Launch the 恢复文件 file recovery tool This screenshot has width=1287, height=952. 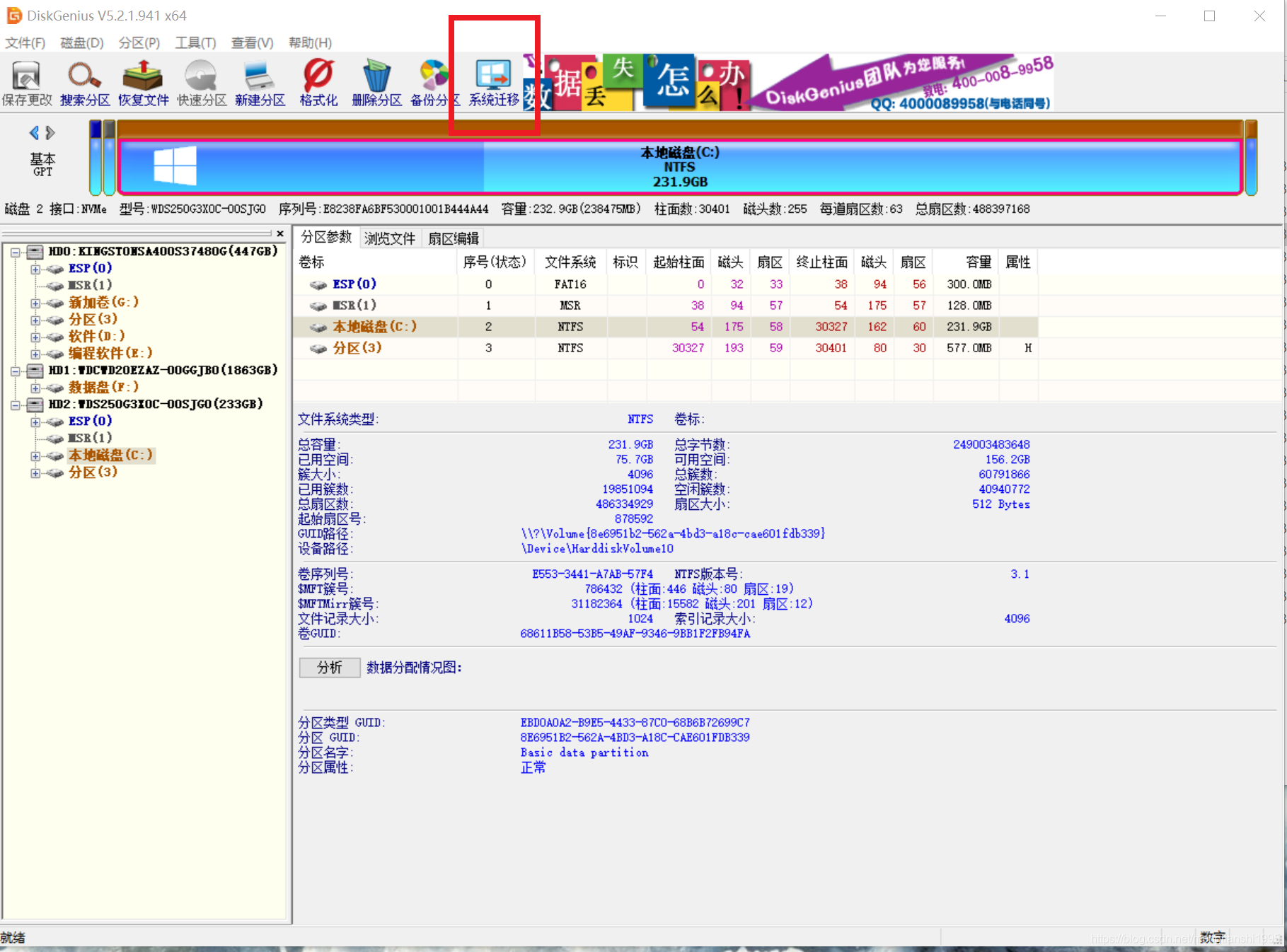click(143, 83)
